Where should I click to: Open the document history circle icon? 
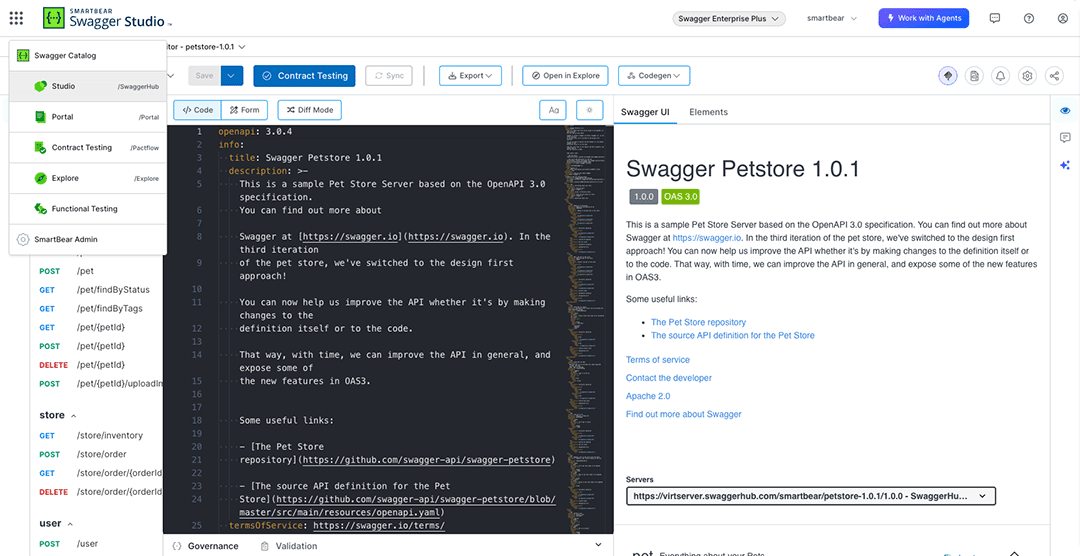click(x=974, y=76)
